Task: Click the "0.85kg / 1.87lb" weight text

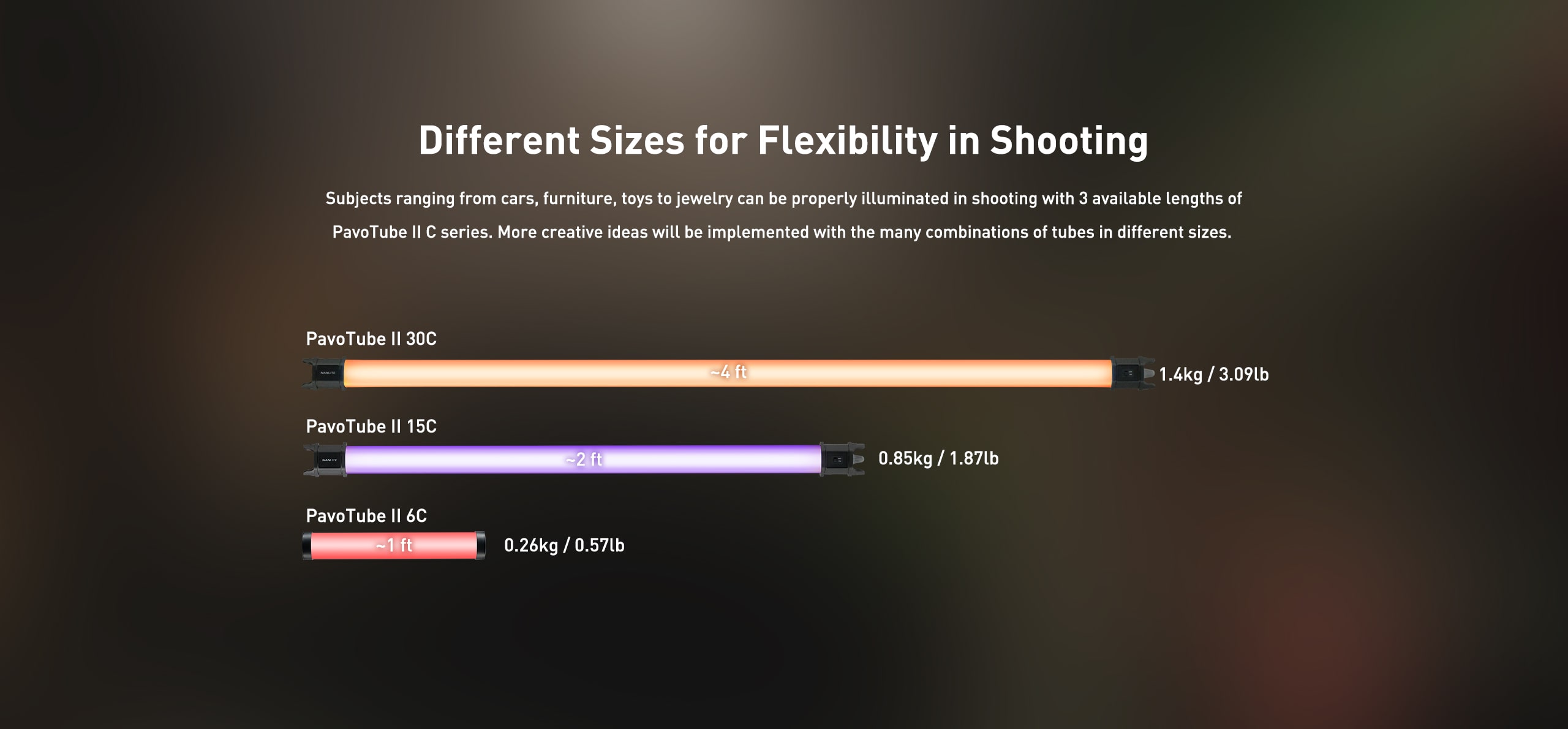Action: (x=938, y=458)
